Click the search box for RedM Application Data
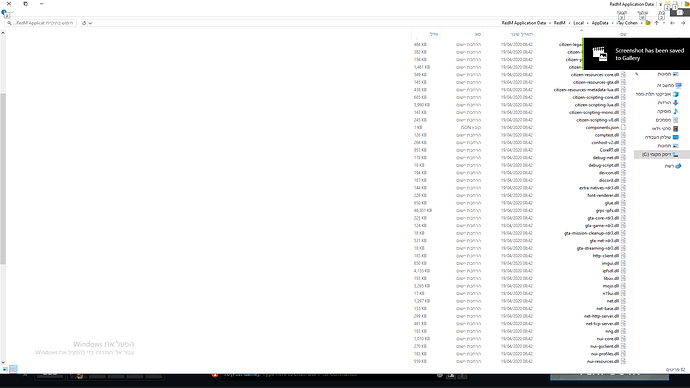 [x=41, y=23]
